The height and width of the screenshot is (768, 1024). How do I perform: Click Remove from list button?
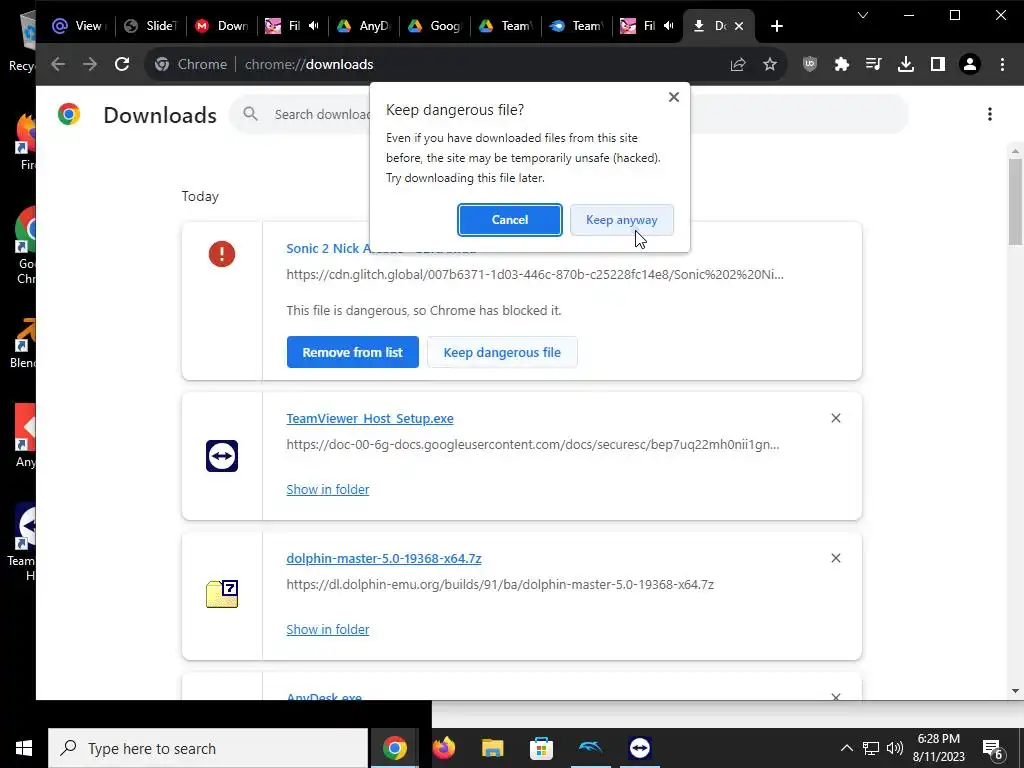point(353,352)
